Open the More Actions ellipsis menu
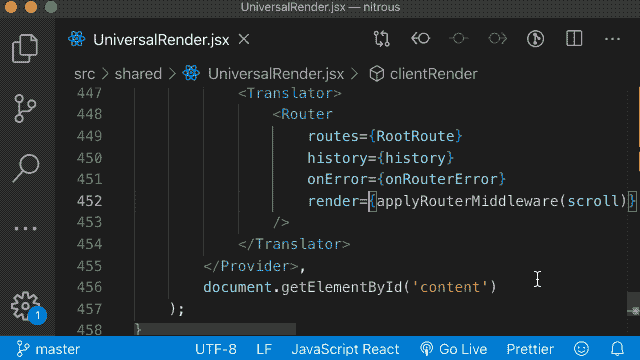640x360 pixels. click(612, 39)
